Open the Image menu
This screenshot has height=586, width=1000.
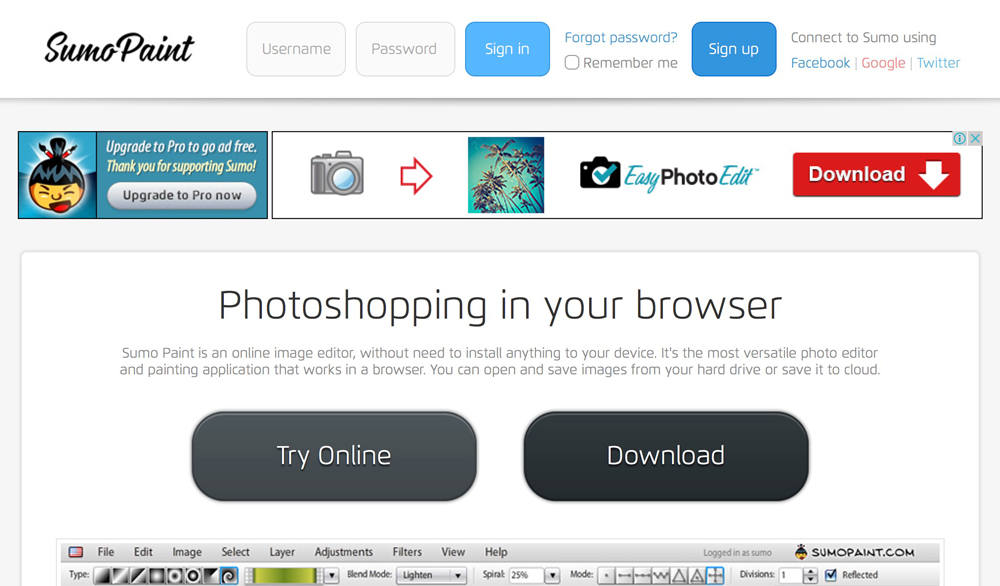(x=187, y=552)
